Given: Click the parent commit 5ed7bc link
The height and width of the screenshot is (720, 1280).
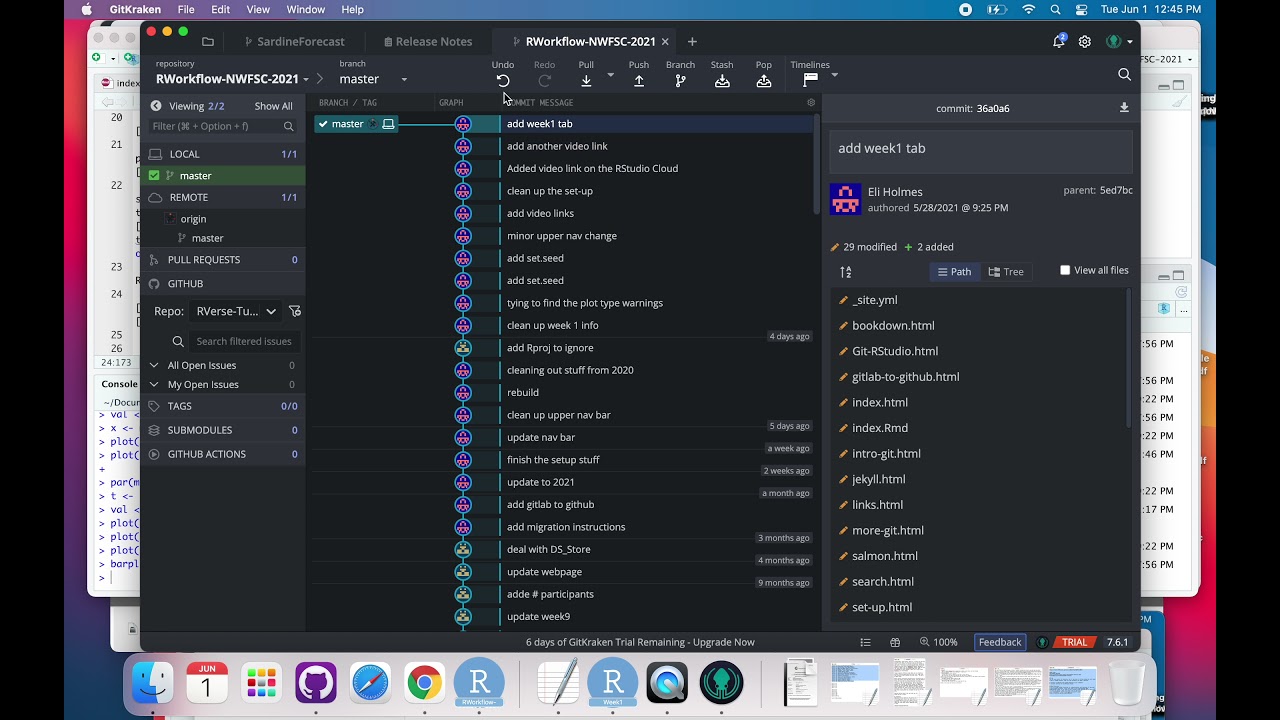Looking at the screenshot, I should point(1115,190).
